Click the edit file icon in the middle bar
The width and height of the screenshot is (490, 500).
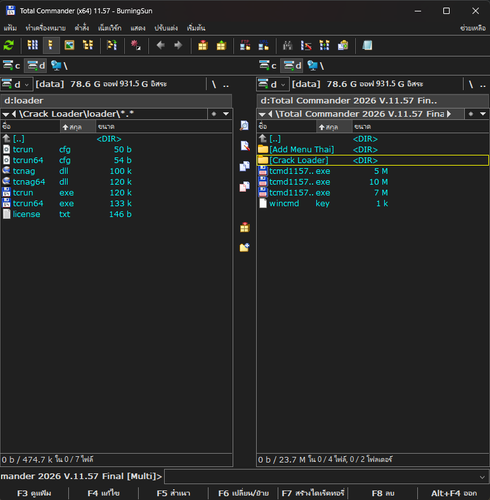244,146
